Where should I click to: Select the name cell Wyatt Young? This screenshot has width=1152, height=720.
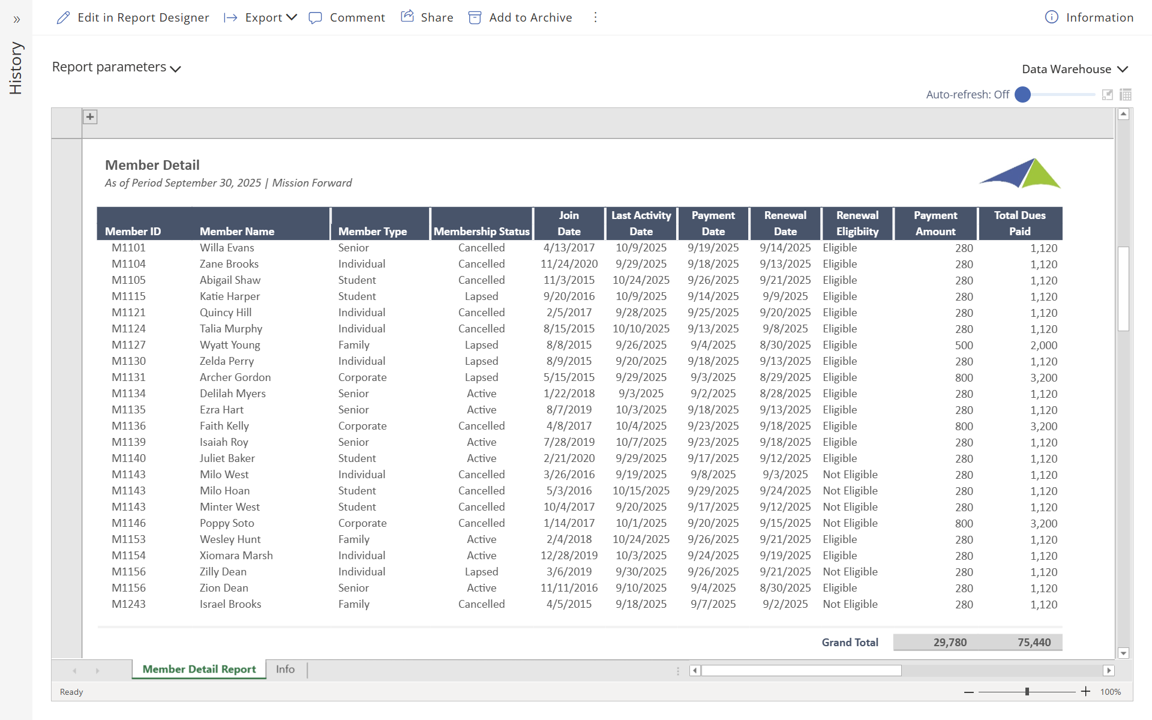230,345
